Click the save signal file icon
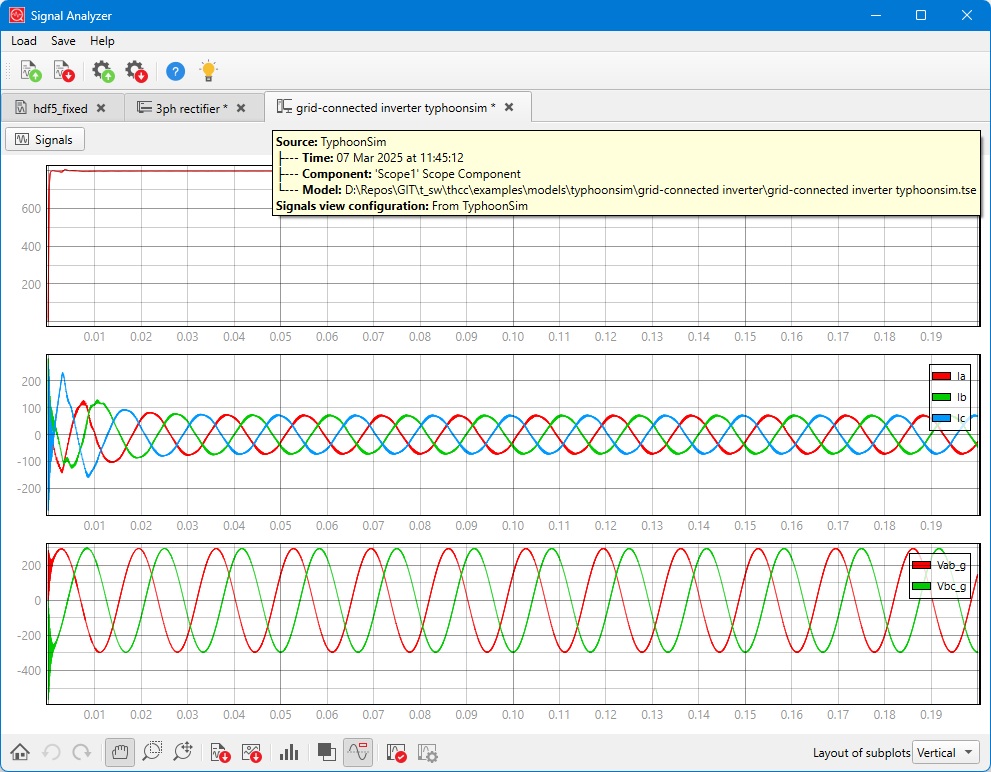Viewport: 991px width, 772px height. [x=63, y=71]
